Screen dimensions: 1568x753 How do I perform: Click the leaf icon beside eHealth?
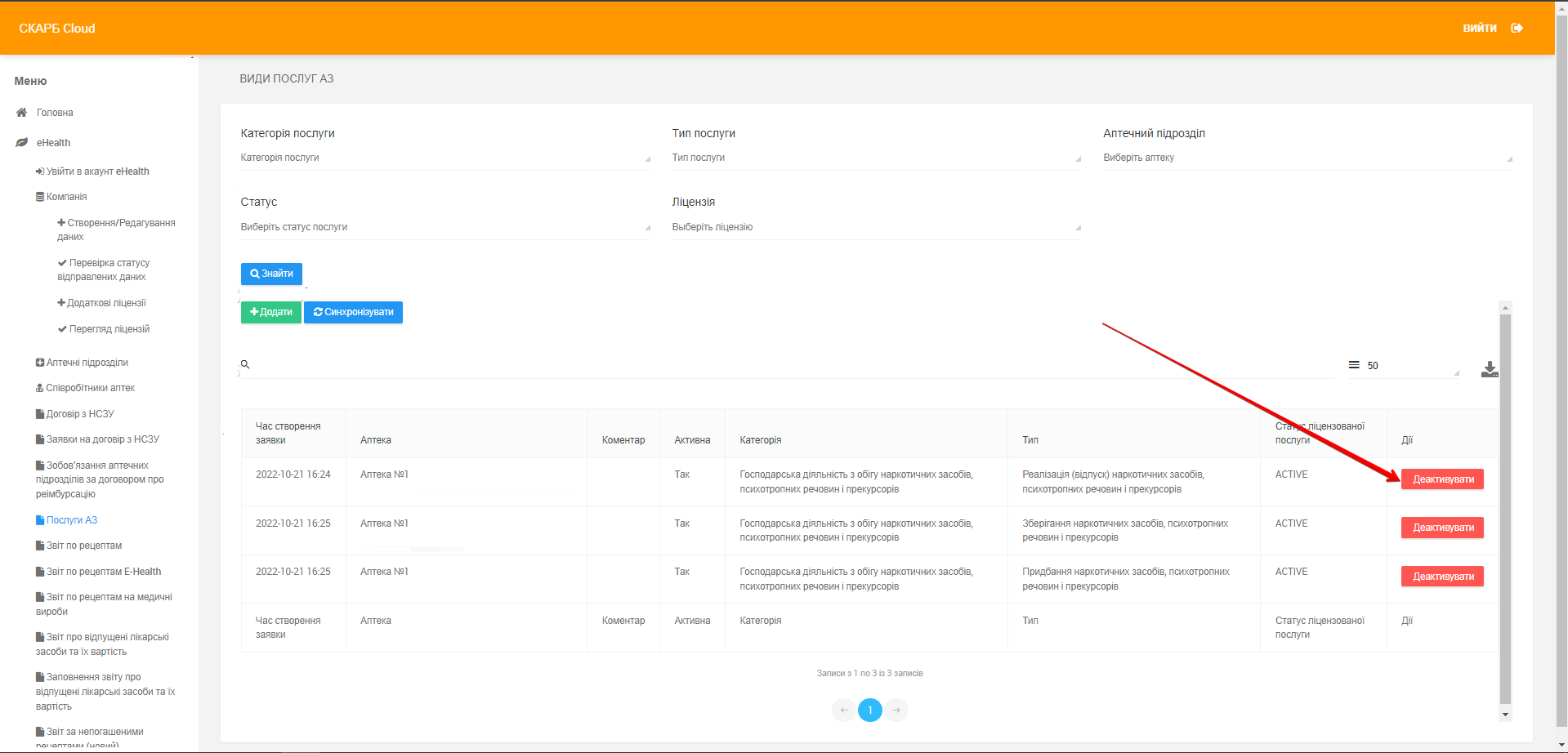click(22, 143)
